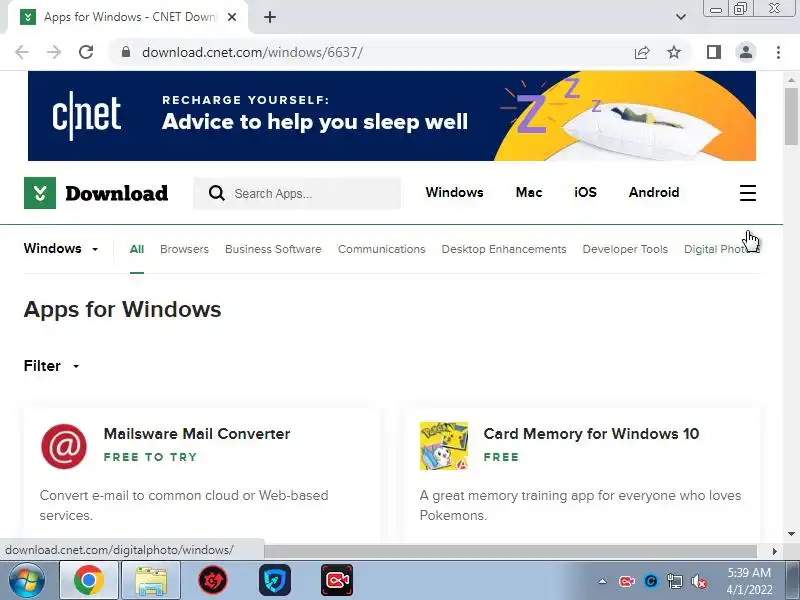Click the red Driver Booster taskbar icon
Image resolution: width=800 pixels, height=600 pixels.
tap(213, 581)
